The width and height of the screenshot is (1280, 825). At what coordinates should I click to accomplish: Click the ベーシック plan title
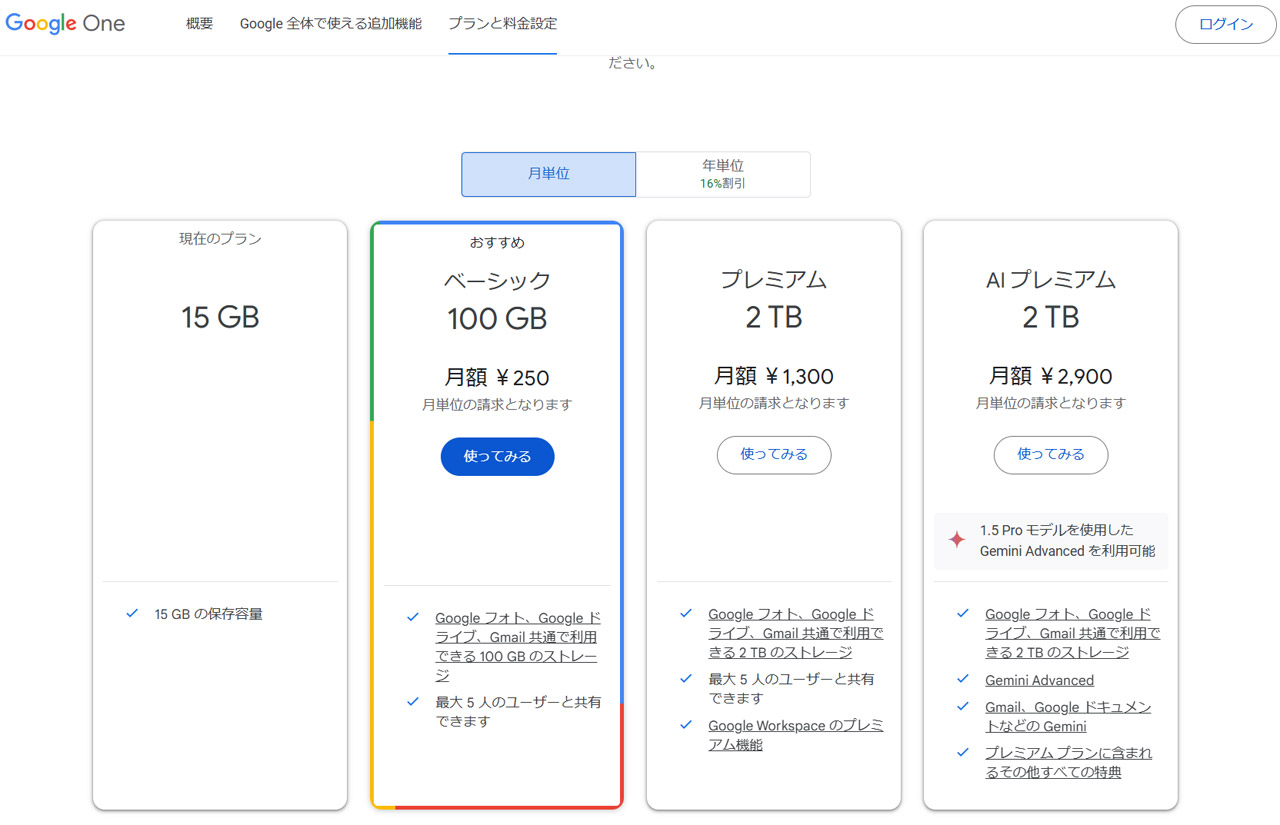click(x=497, y=281)
